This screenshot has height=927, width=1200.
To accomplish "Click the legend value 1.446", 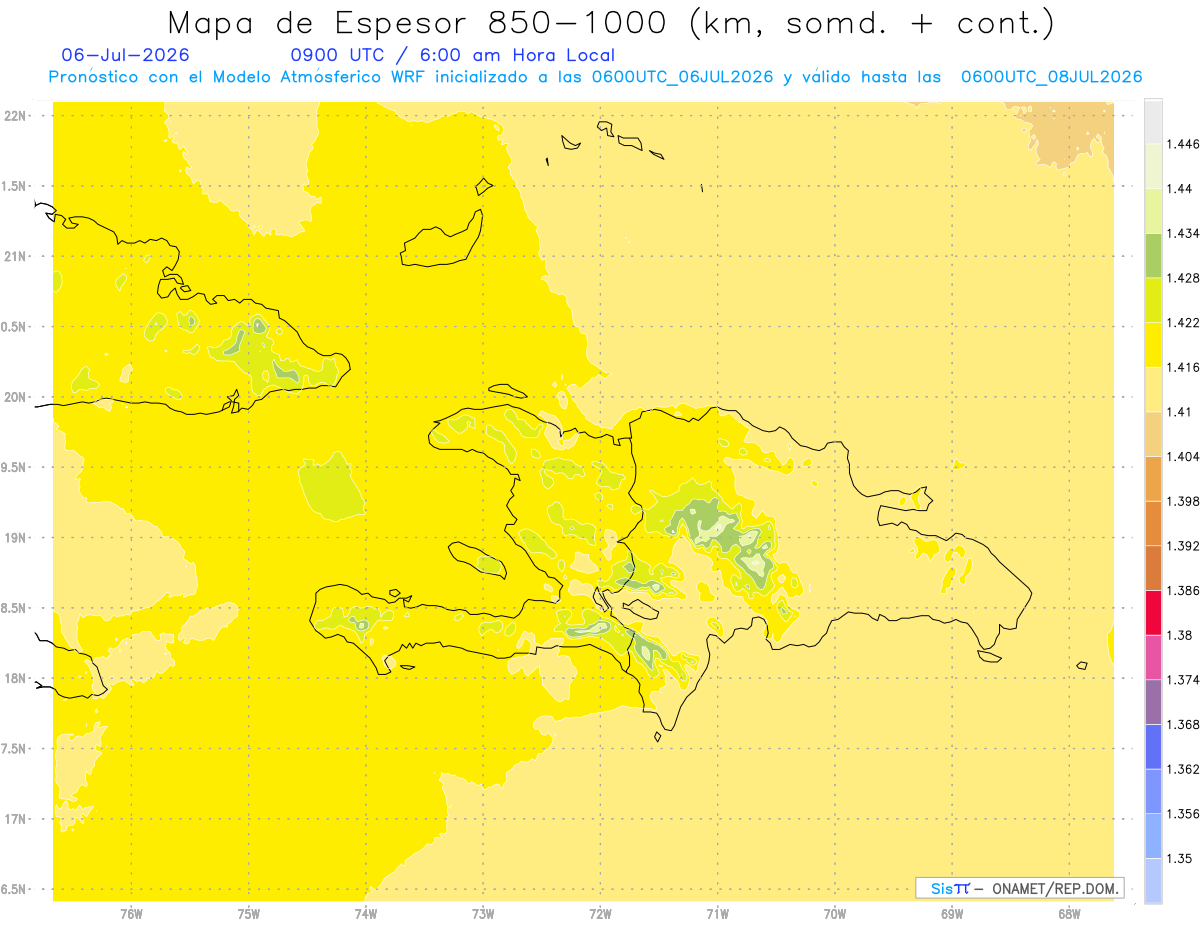I will click(x=1183, y=145).
